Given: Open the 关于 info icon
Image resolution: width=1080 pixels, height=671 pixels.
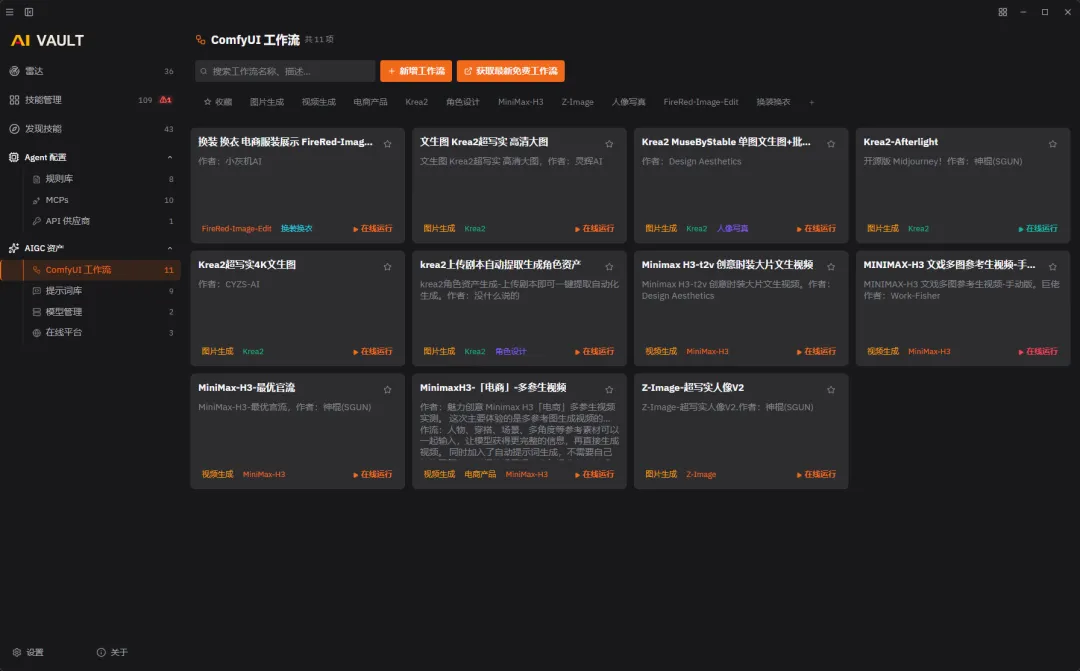Looking at the screenshot, I should (x=101, y=652).
